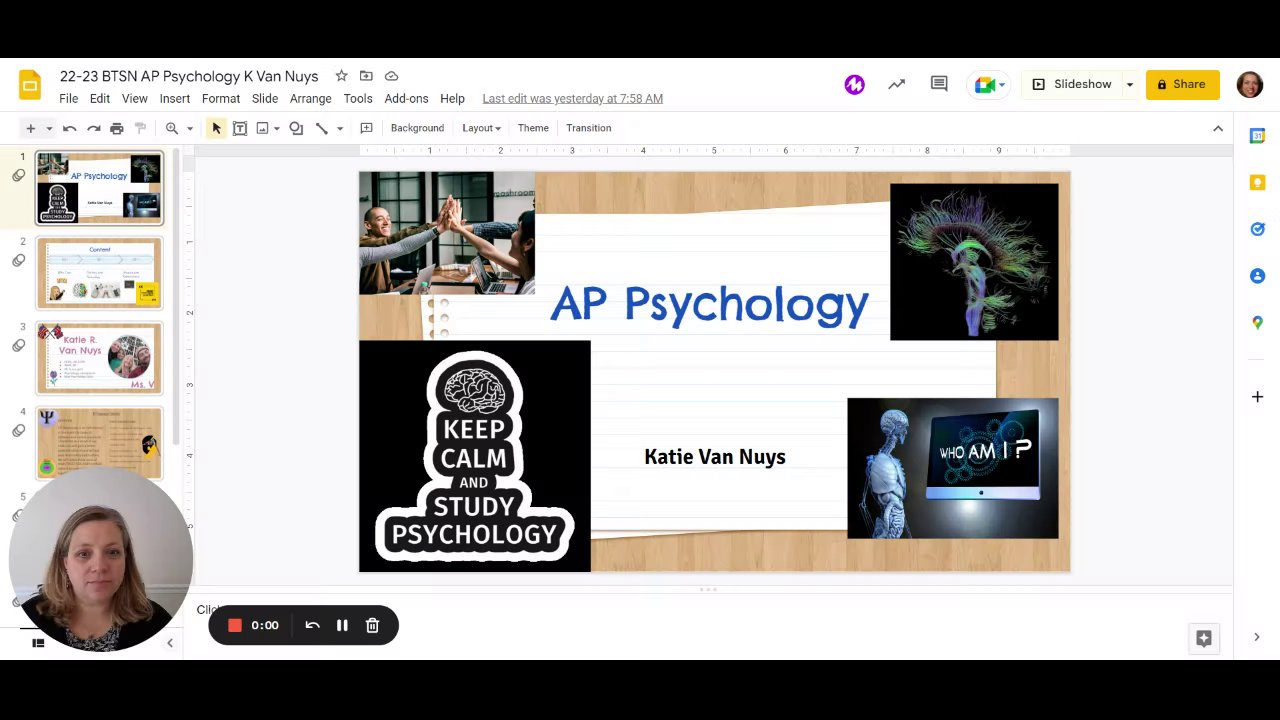Expand the Slideshow options dropdown arrow
The height and width of the screenshot is (720, 1280).
(x=1130, y=85)
